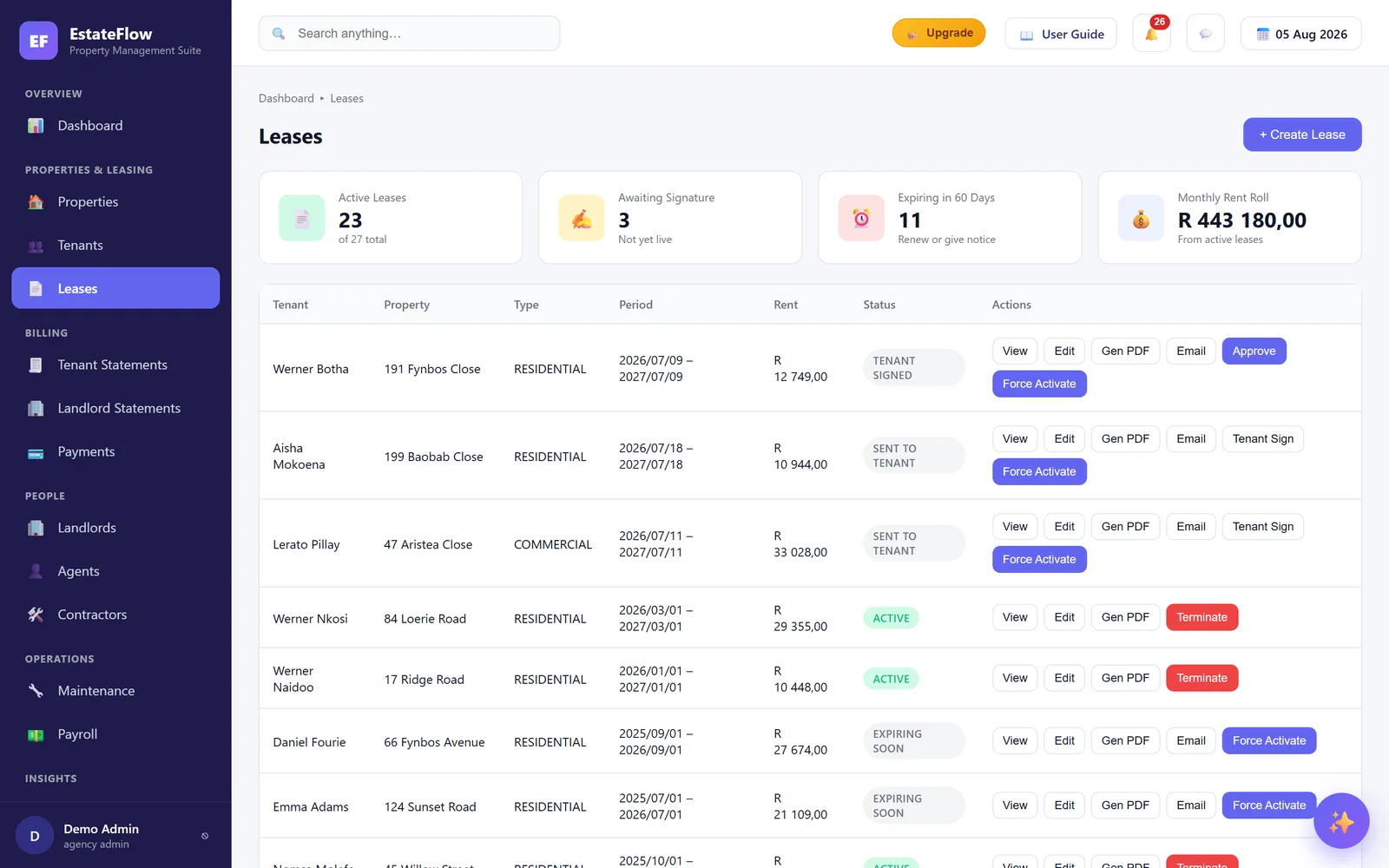This screenshot has width=1389, height=868.
Task: Click the Active Leases card icon
Action: (302, 218)
